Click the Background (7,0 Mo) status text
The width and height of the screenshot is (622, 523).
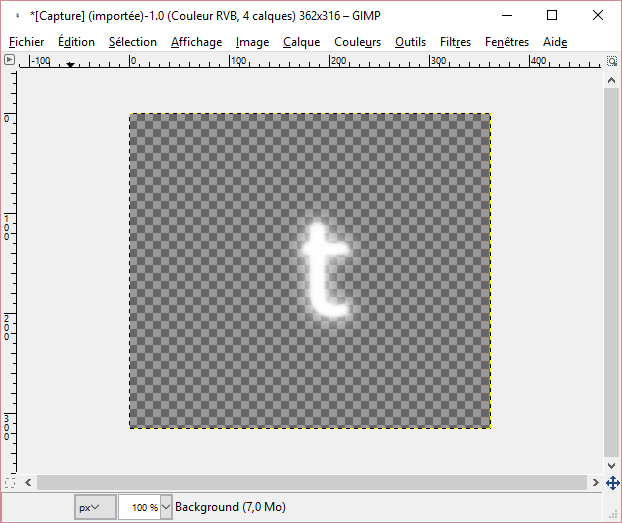point(230,507)
